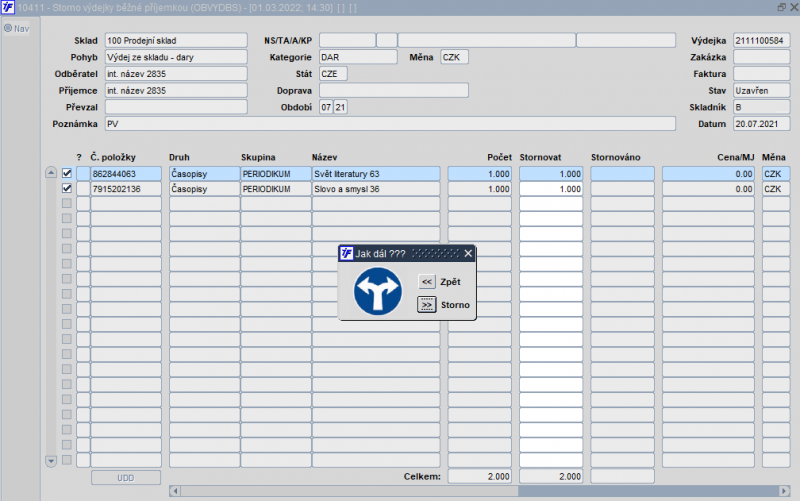Tick the empty checkbox in the third row
The height and width of the screenshot is (501, 800).
pos(67,204)
